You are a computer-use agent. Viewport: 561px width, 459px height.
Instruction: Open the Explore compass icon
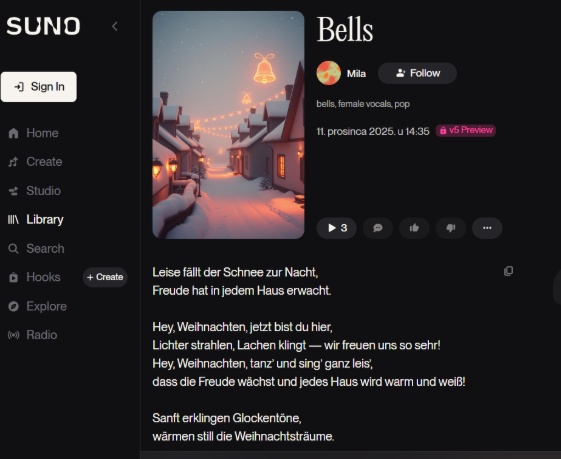coord(13,306)
